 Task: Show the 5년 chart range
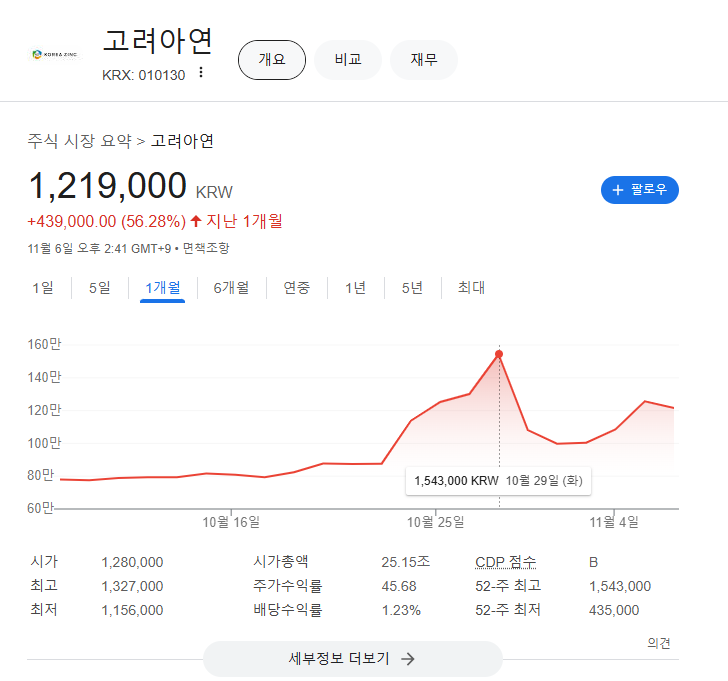(412, 288)
